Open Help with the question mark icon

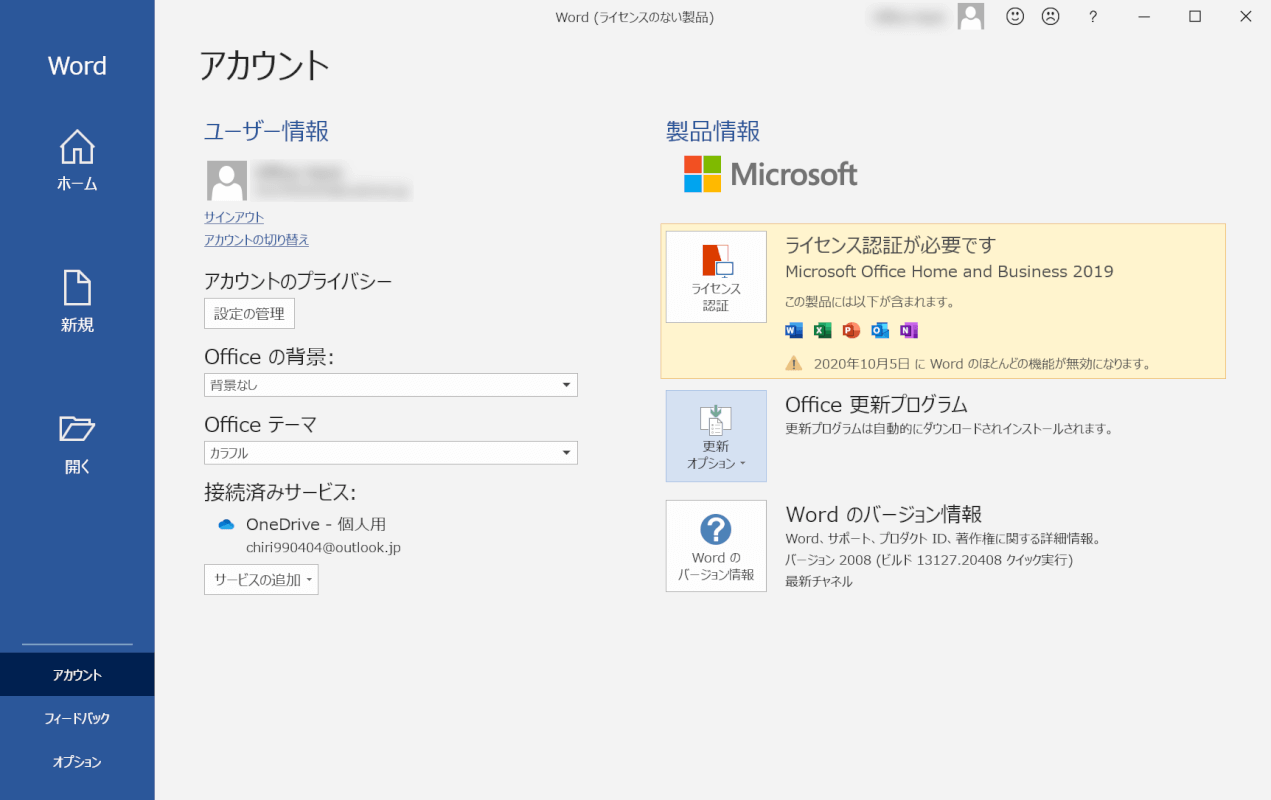coord(1093,16)
